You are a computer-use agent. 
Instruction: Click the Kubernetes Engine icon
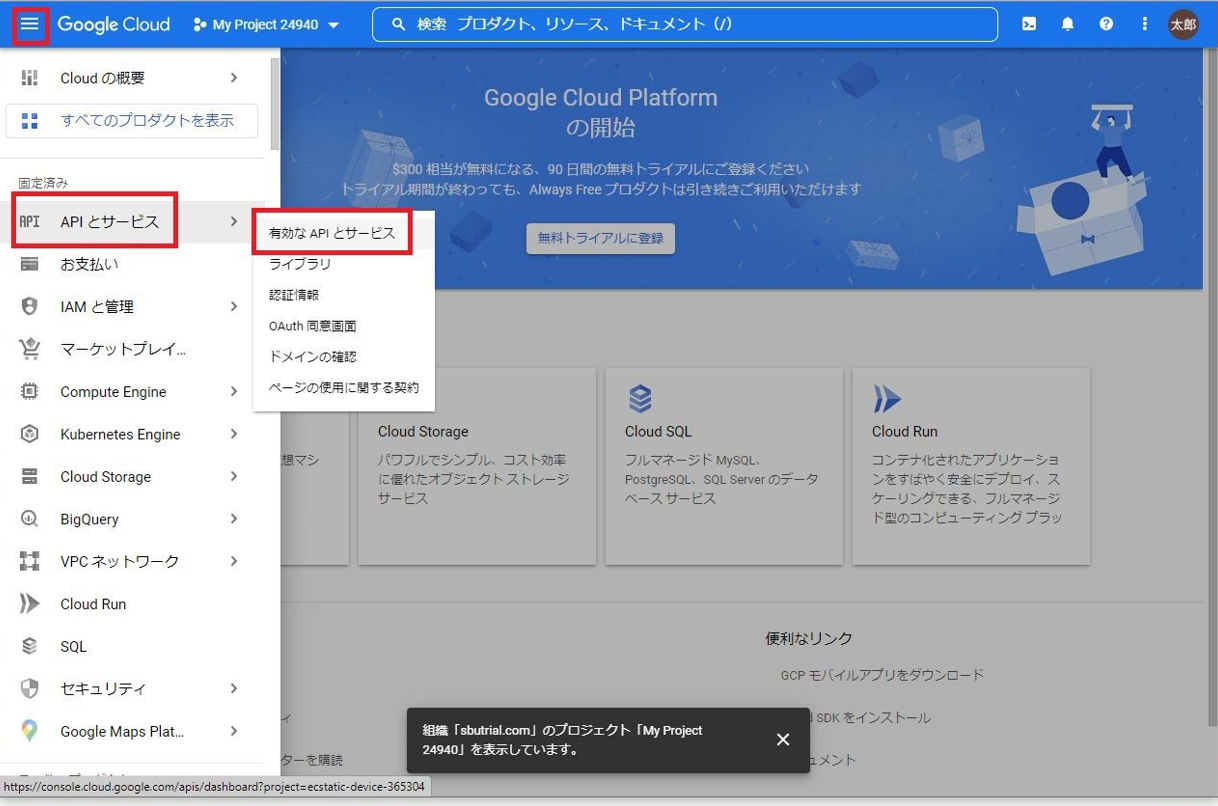(x=30, y=434)
